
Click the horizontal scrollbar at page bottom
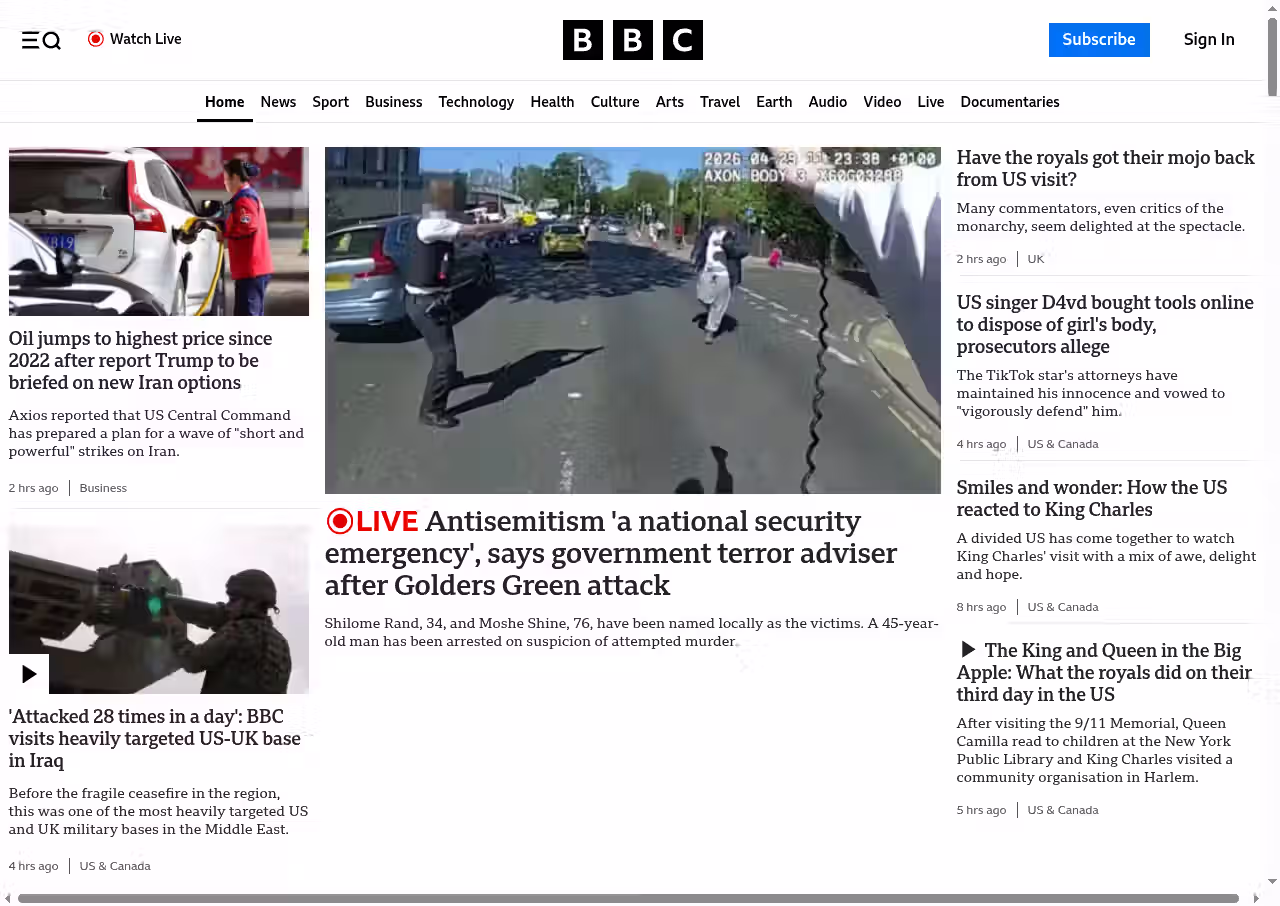pos(628,898)
